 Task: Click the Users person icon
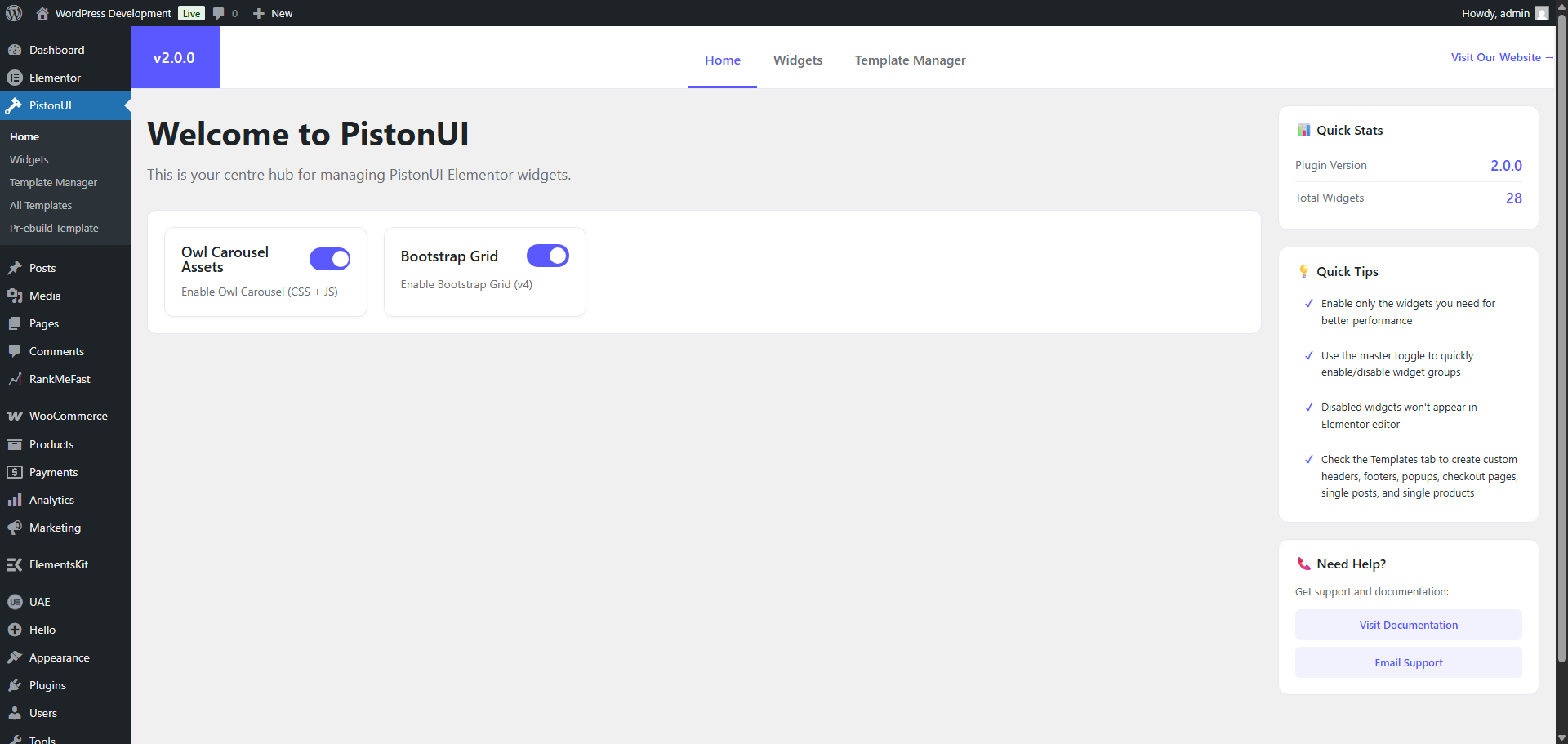click(x=15, y=713)
